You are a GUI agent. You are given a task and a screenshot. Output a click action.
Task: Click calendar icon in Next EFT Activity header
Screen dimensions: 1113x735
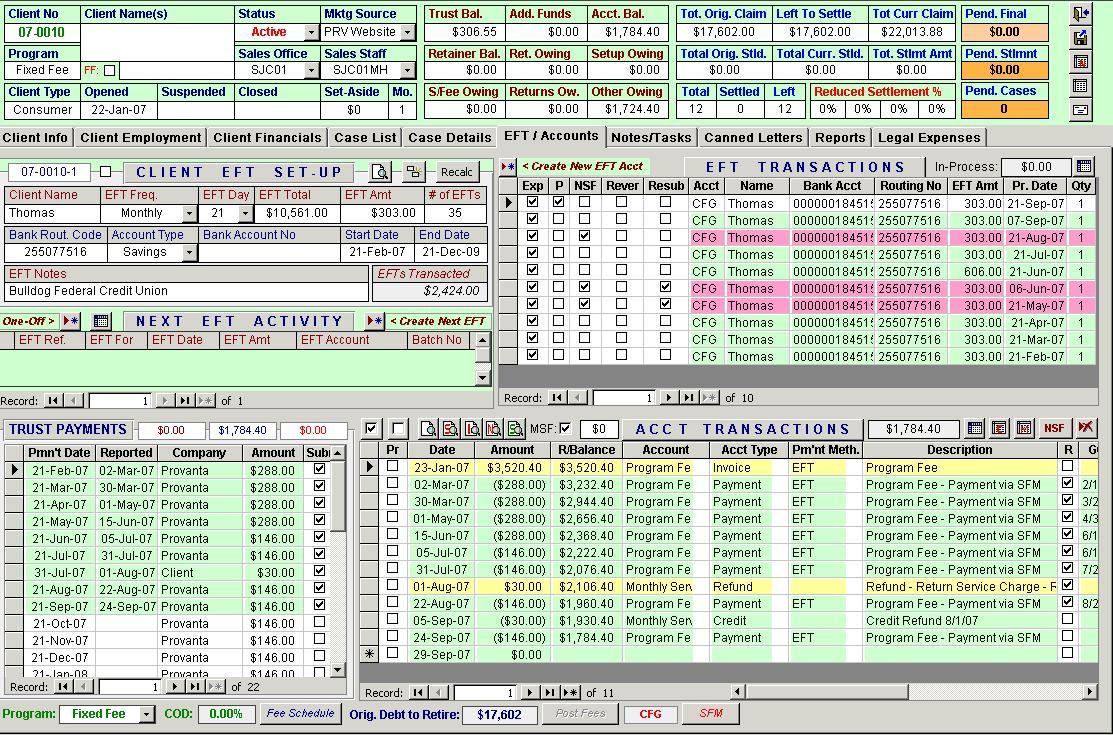click(101, 321)
